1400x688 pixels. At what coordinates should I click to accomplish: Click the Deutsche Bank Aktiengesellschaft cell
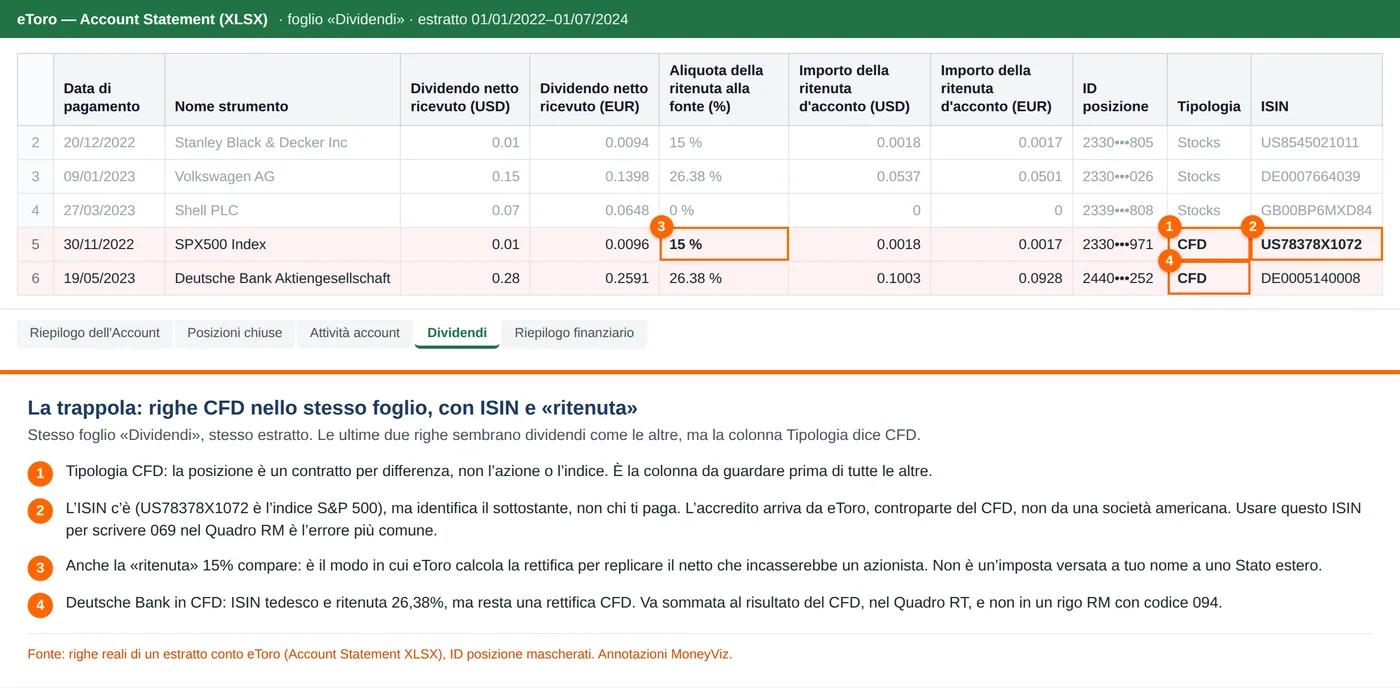[x=283, y=279]
